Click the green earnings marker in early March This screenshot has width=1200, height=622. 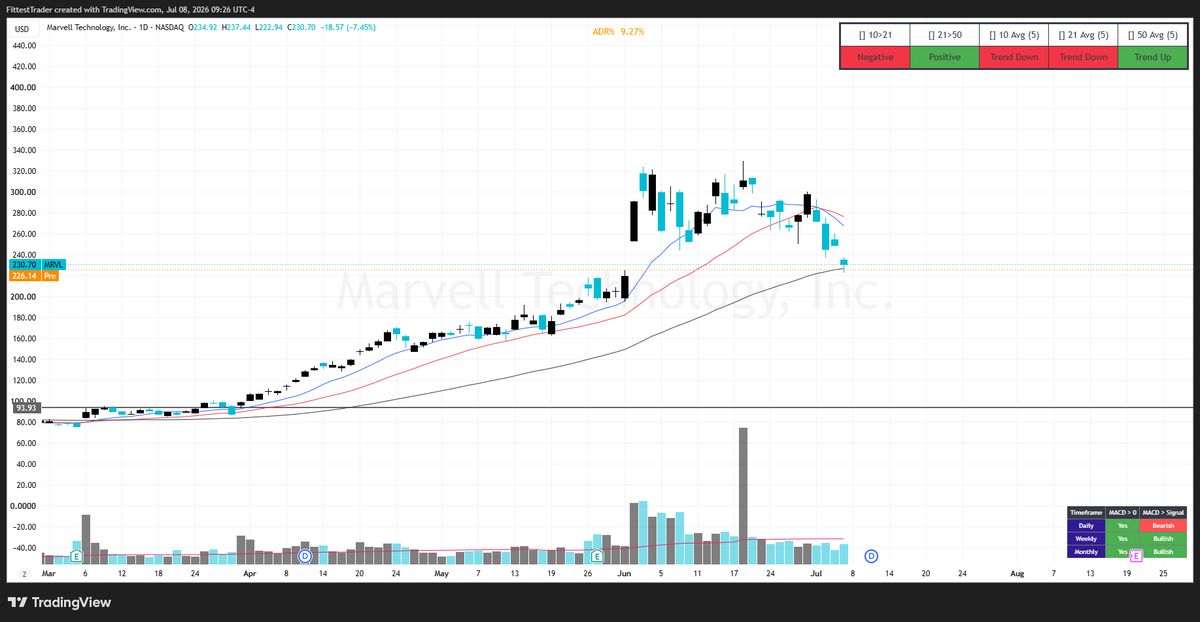(x=76, y=555)
